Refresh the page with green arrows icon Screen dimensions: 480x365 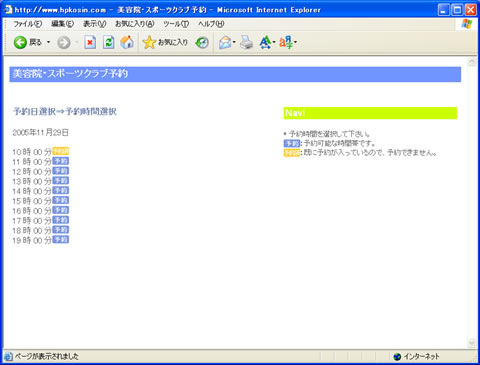point(109,42)
